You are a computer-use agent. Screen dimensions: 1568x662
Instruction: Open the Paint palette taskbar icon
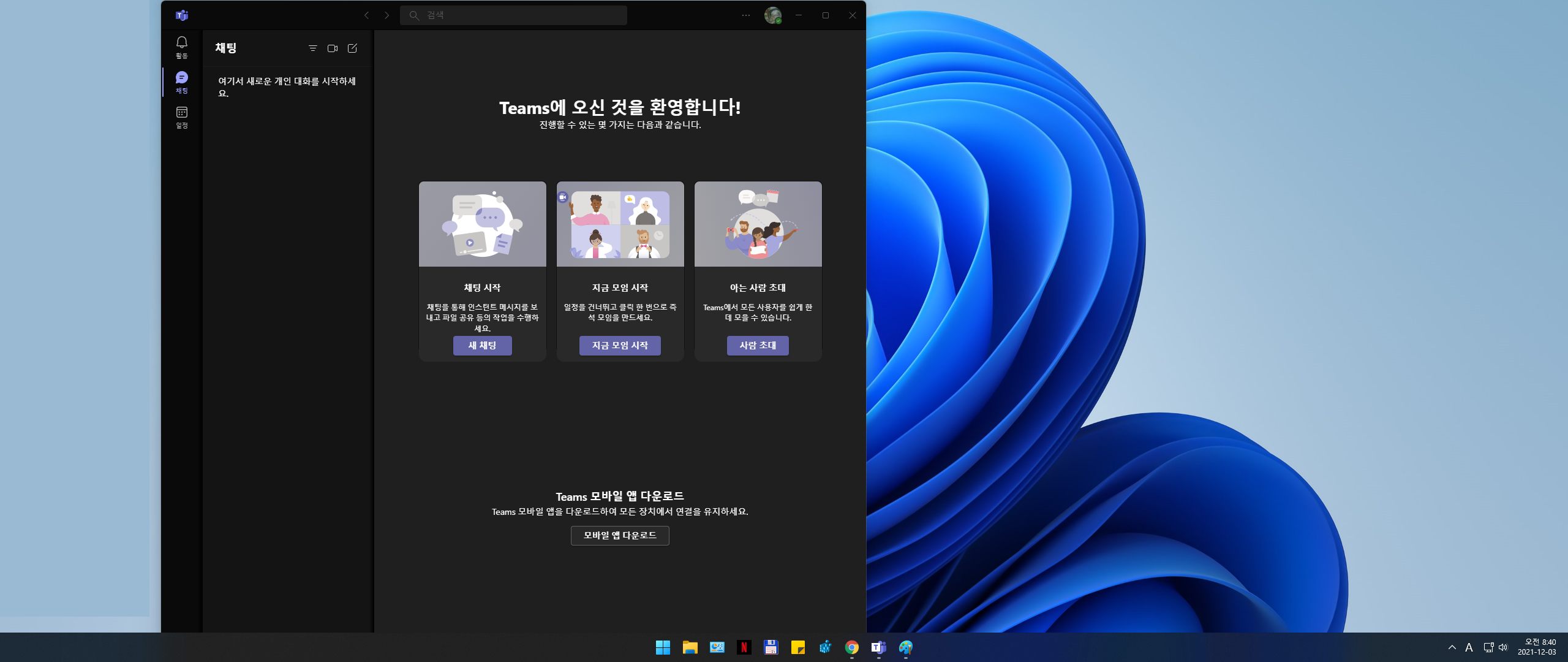(x=906, y=647)
